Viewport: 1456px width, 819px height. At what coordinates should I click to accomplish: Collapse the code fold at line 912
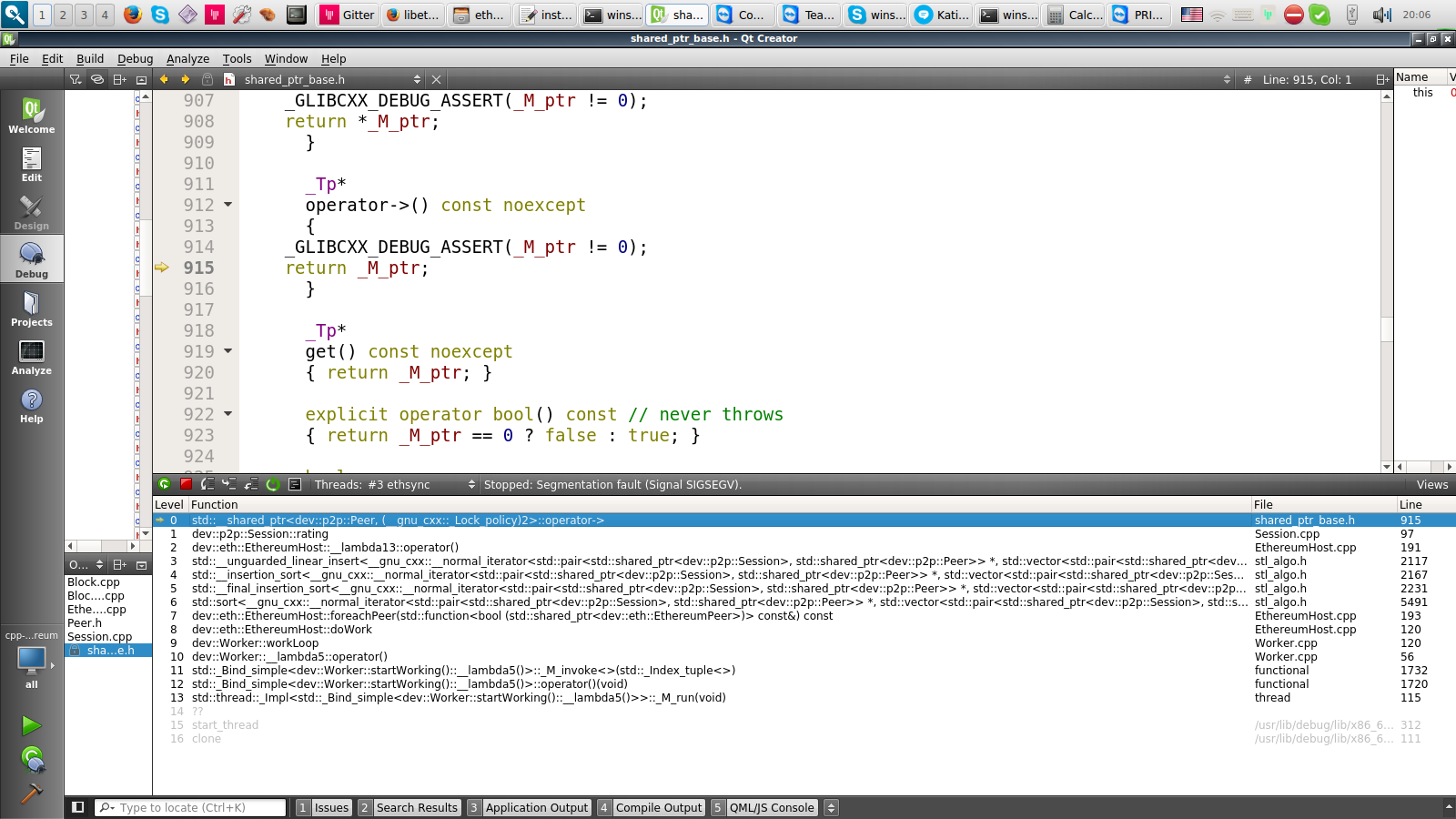coord(228,205)
